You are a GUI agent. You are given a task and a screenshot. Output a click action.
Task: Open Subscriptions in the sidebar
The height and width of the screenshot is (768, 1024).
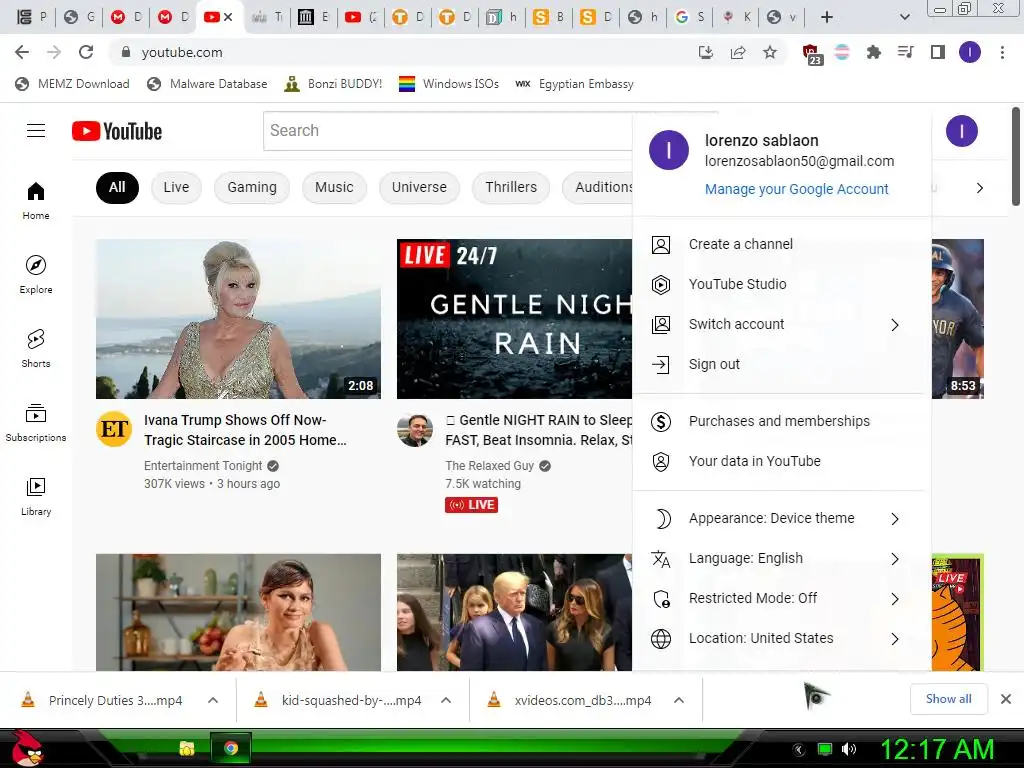tap(36, 423)
